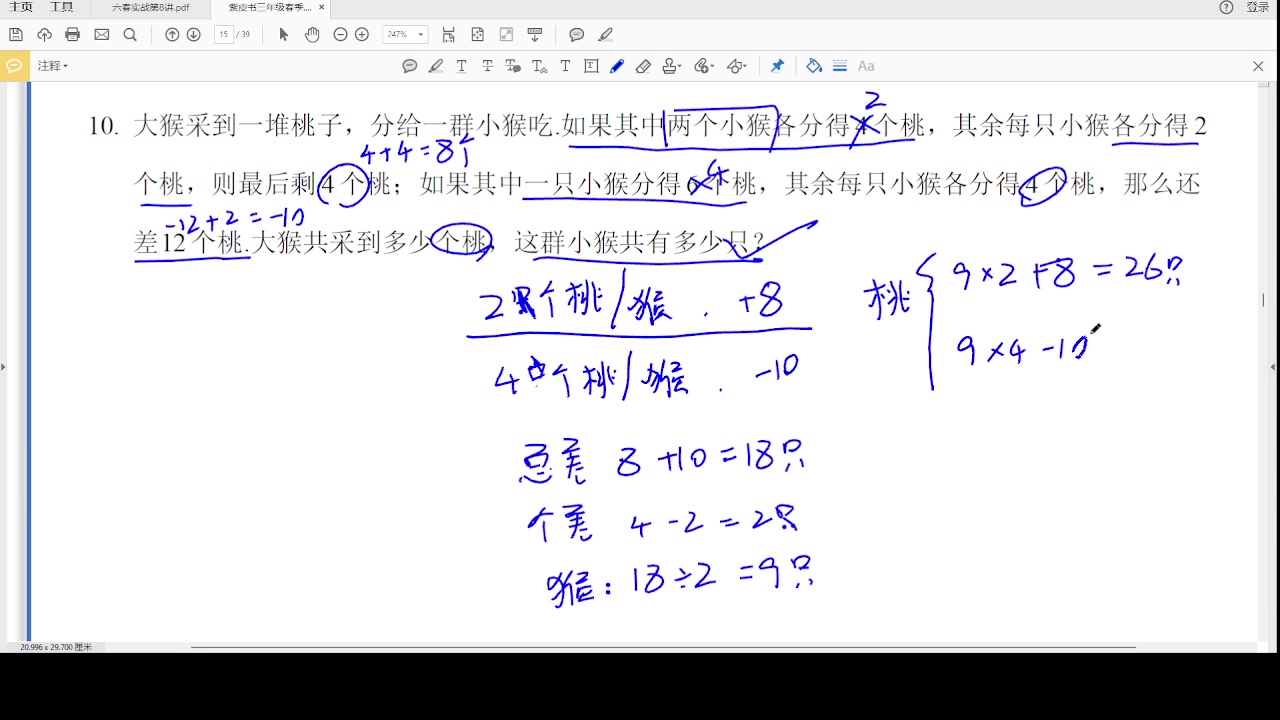Screen dimensions: 1280x720
Task: Close the 紫皮书三年级春季 tab
Action: [x=322, y=7]
